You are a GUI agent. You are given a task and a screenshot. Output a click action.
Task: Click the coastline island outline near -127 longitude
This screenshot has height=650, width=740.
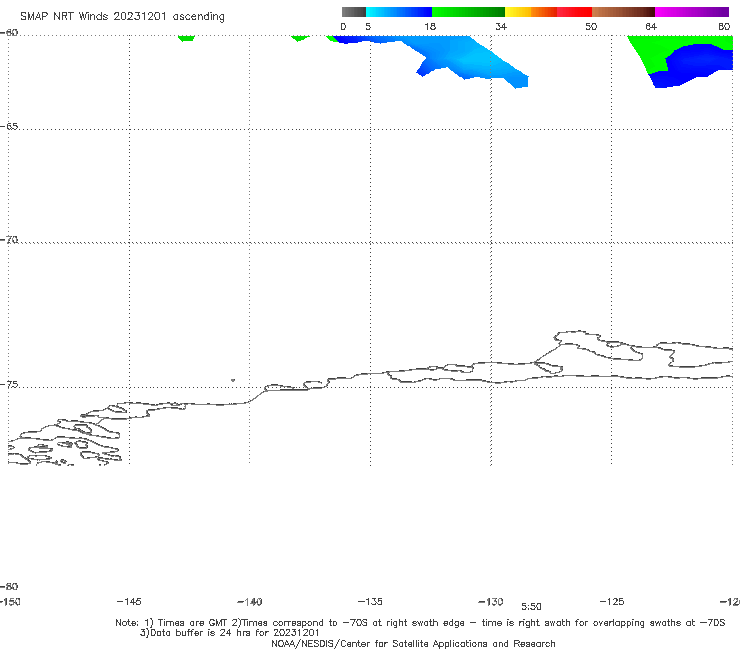coord(598,346)
